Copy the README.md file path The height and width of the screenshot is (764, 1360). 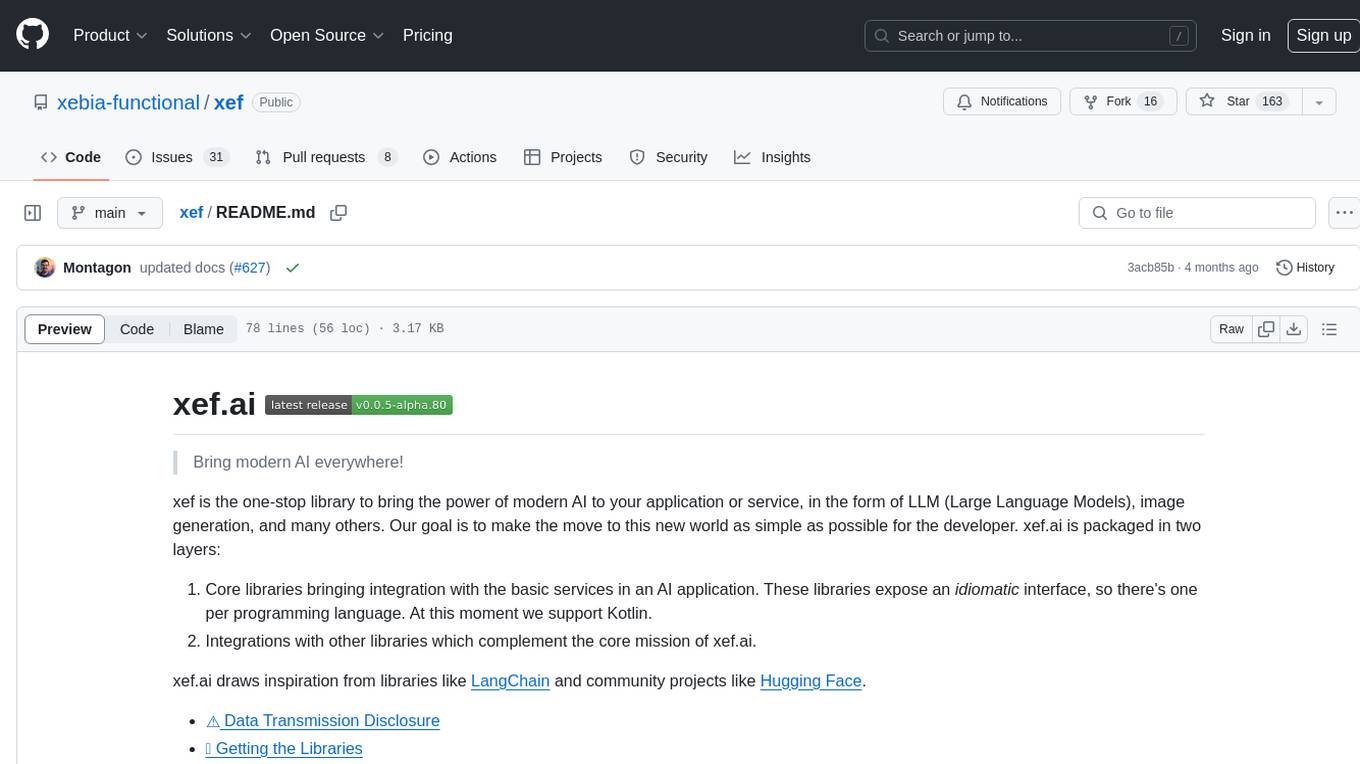point(338,213)
